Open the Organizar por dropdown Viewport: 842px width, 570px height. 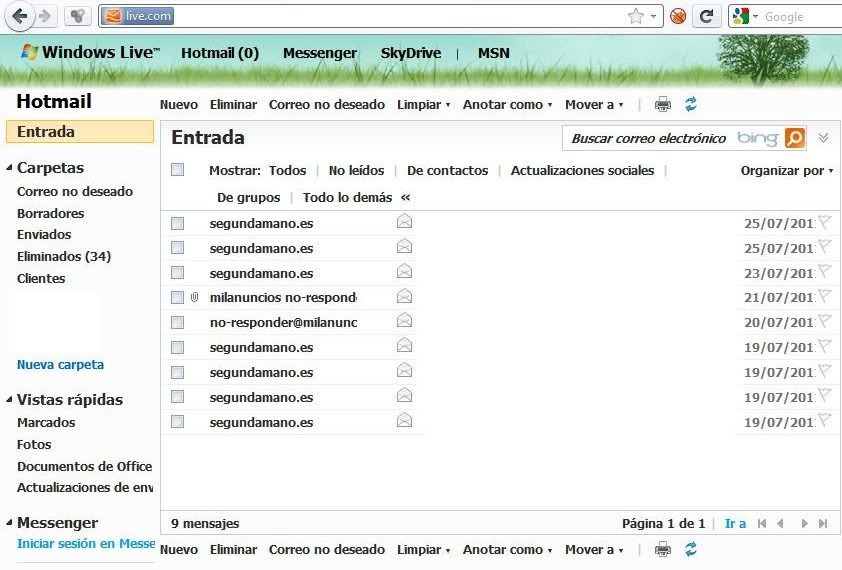(x=787, y=171)
